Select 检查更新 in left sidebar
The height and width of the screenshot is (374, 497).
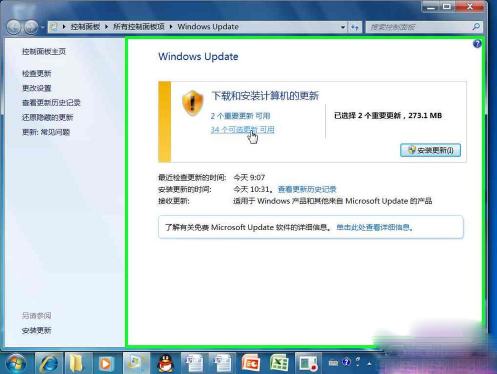point(37,73)
